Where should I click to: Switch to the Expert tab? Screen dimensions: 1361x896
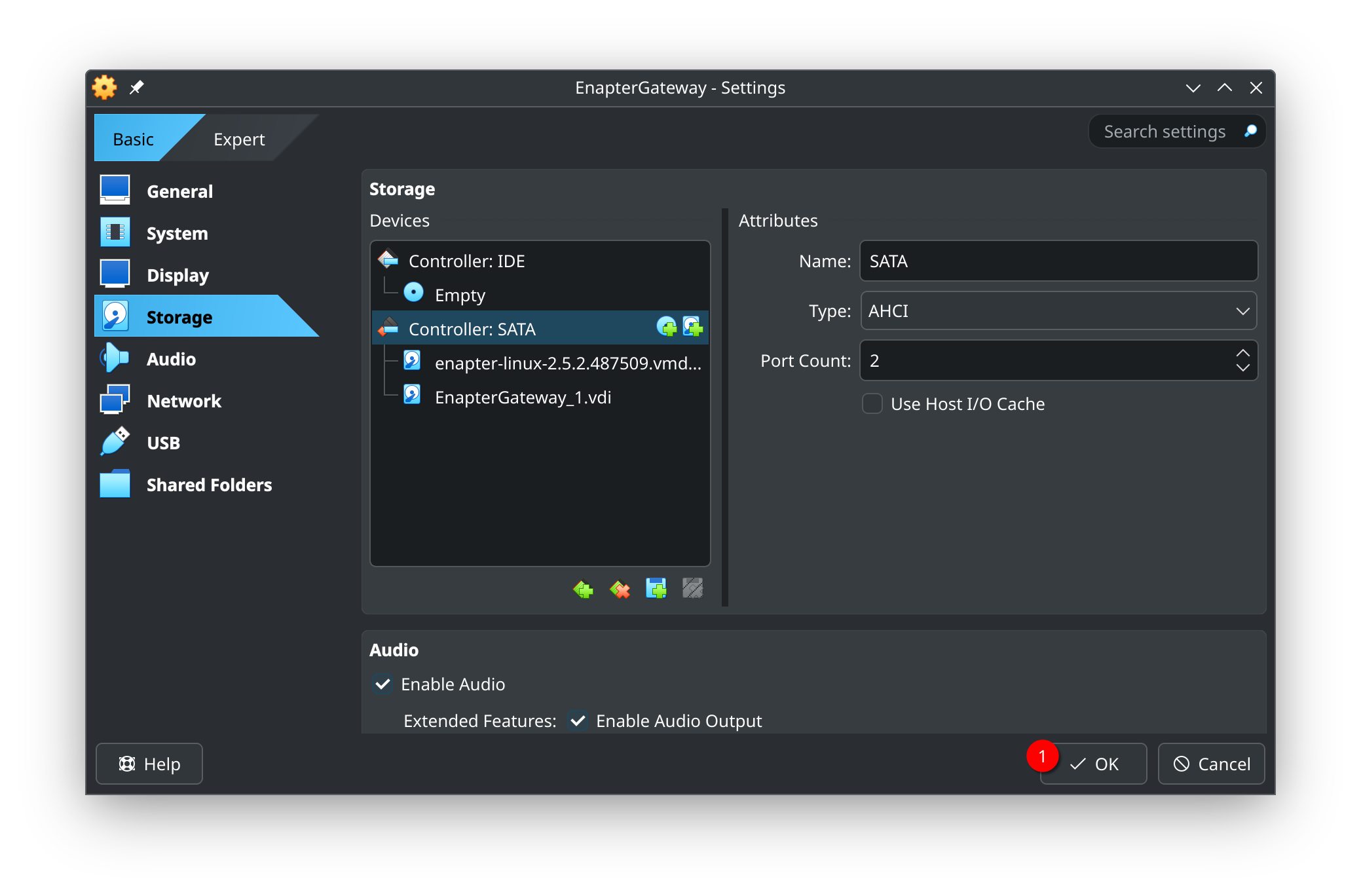(x=238, y=138)
